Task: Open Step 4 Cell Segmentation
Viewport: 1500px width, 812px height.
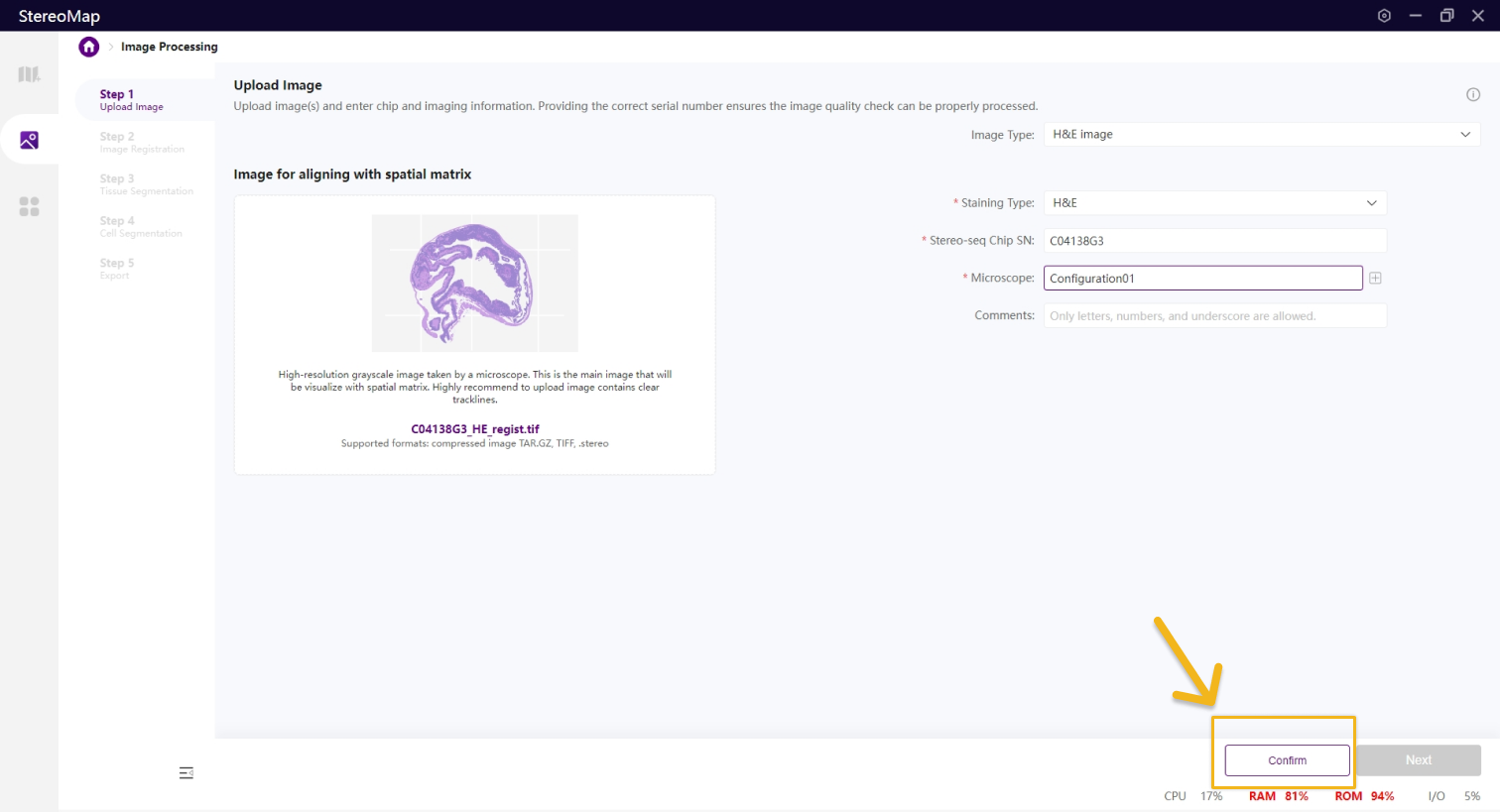Action: 140,227
